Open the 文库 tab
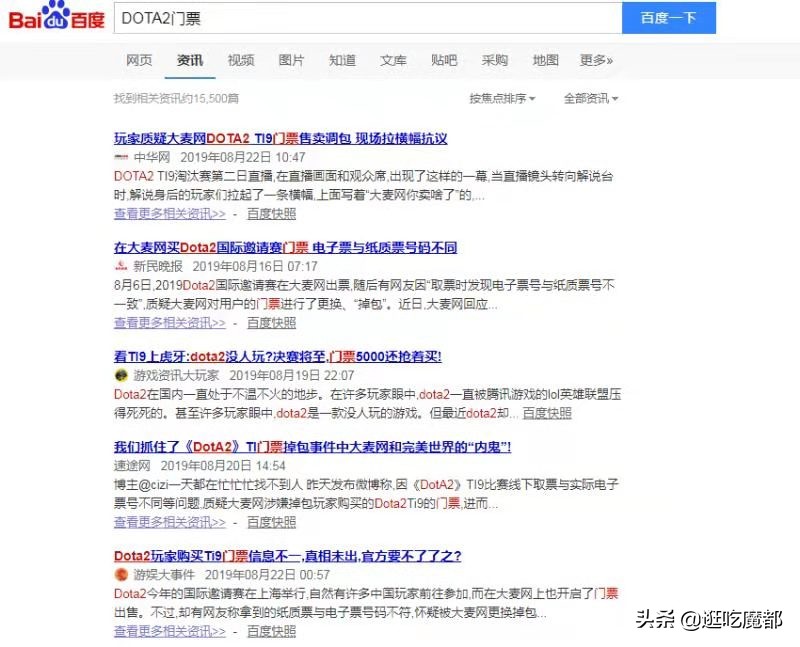Image resolution: width=800 pixels, height=647 pixels. (x=393, y=60)
